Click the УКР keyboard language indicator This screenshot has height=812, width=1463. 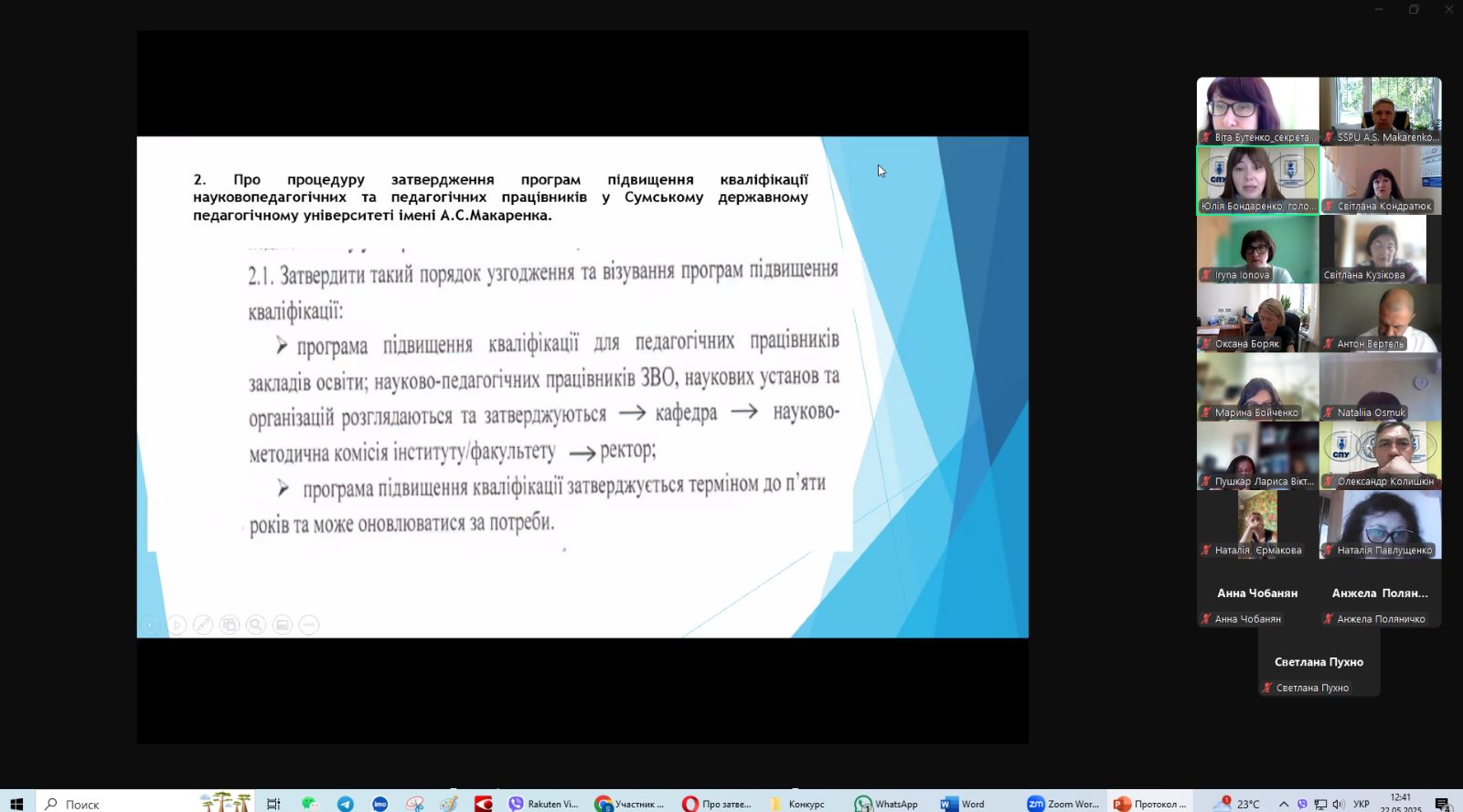[1361, 804]
